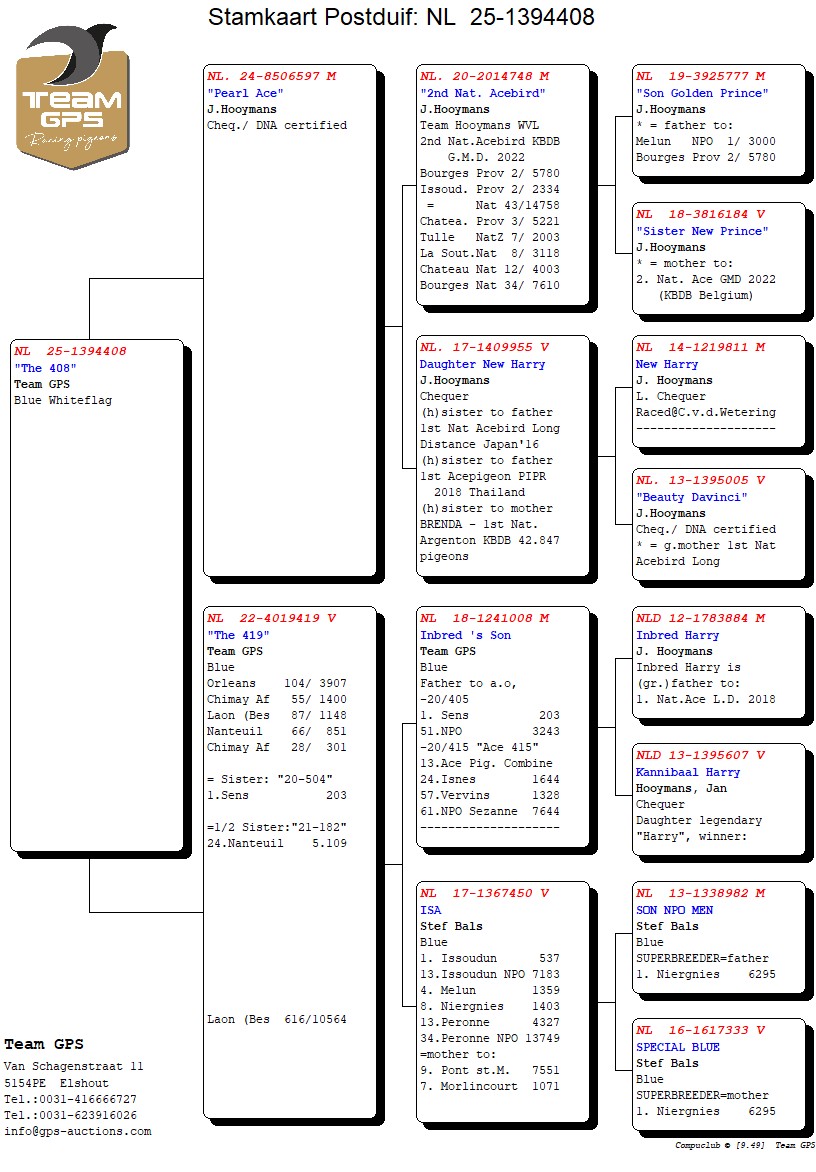Click the pigeon name "The 408"
The image size is (816, 1172).
(x=46, y=368)
